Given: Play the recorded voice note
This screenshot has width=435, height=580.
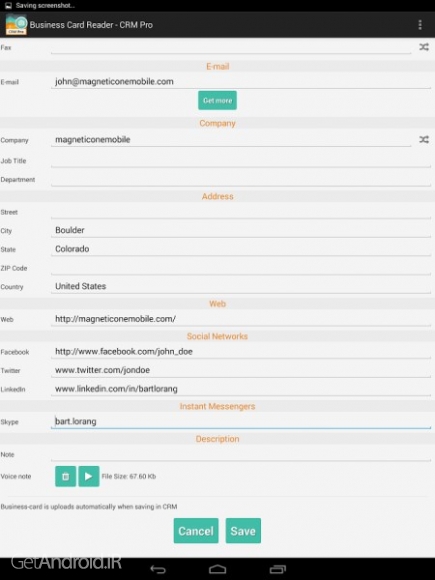Looking at the screenshot, I should [89, 476].
